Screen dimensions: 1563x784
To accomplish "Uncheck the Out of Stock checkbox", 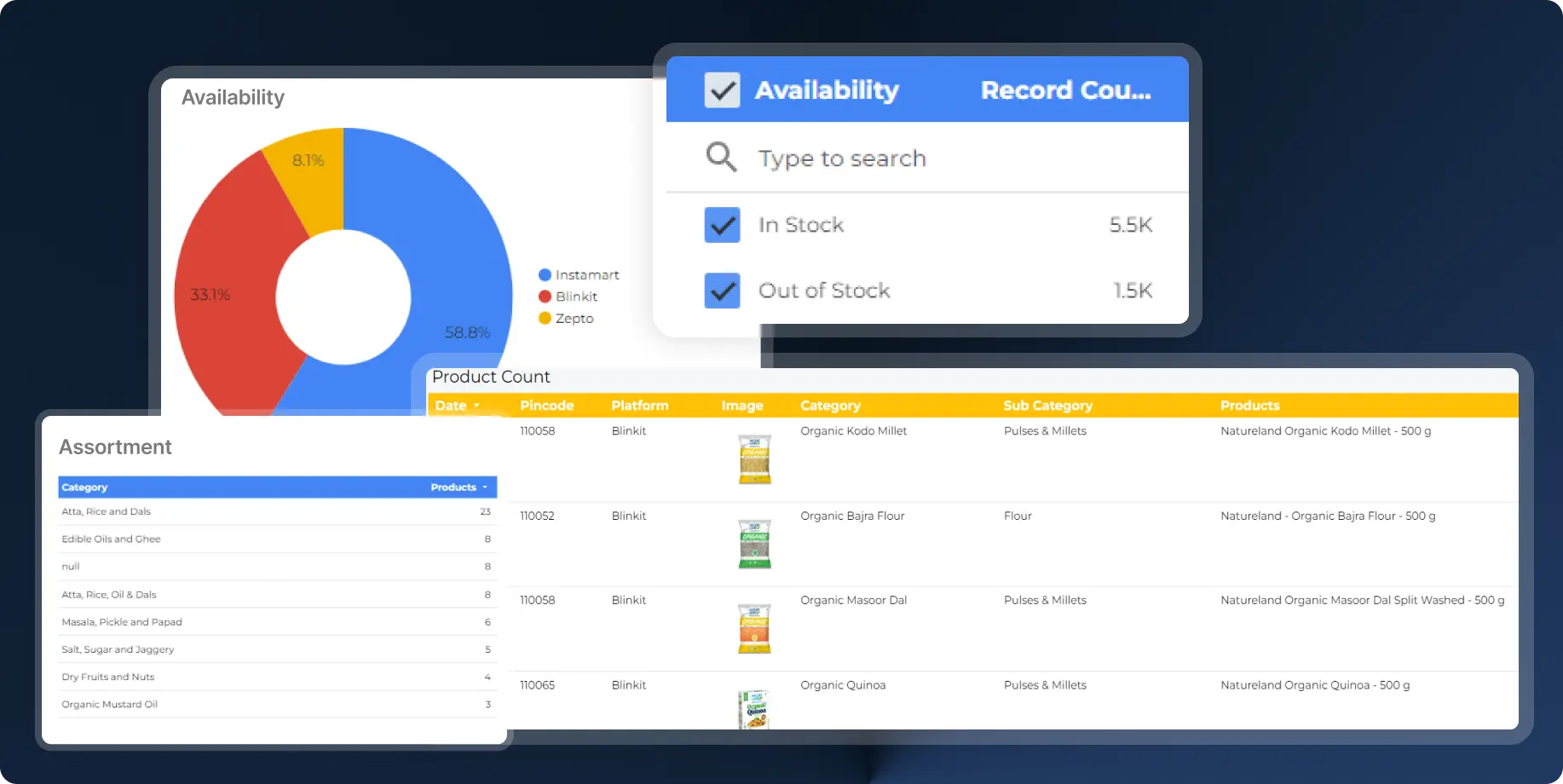I will click(x=722, y=291).
